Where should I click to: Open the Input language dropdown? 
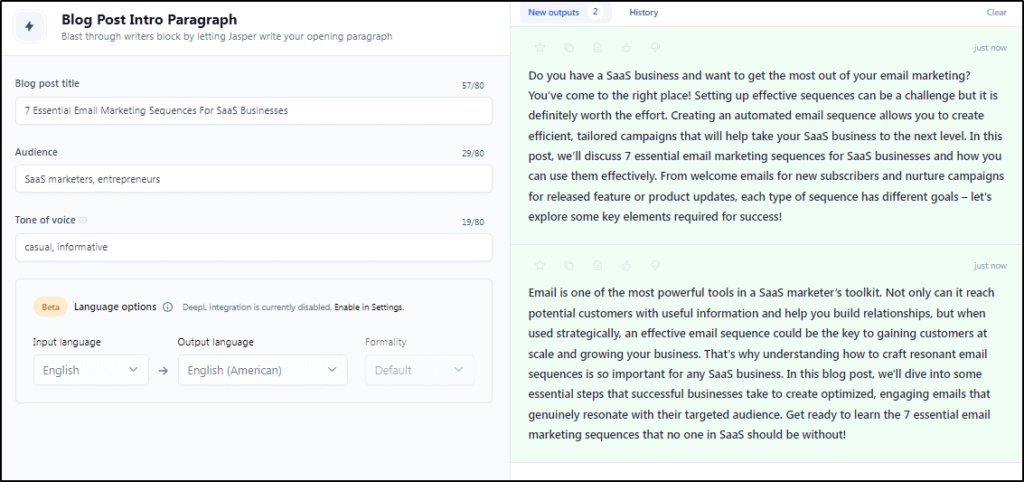tap(91, 370)
